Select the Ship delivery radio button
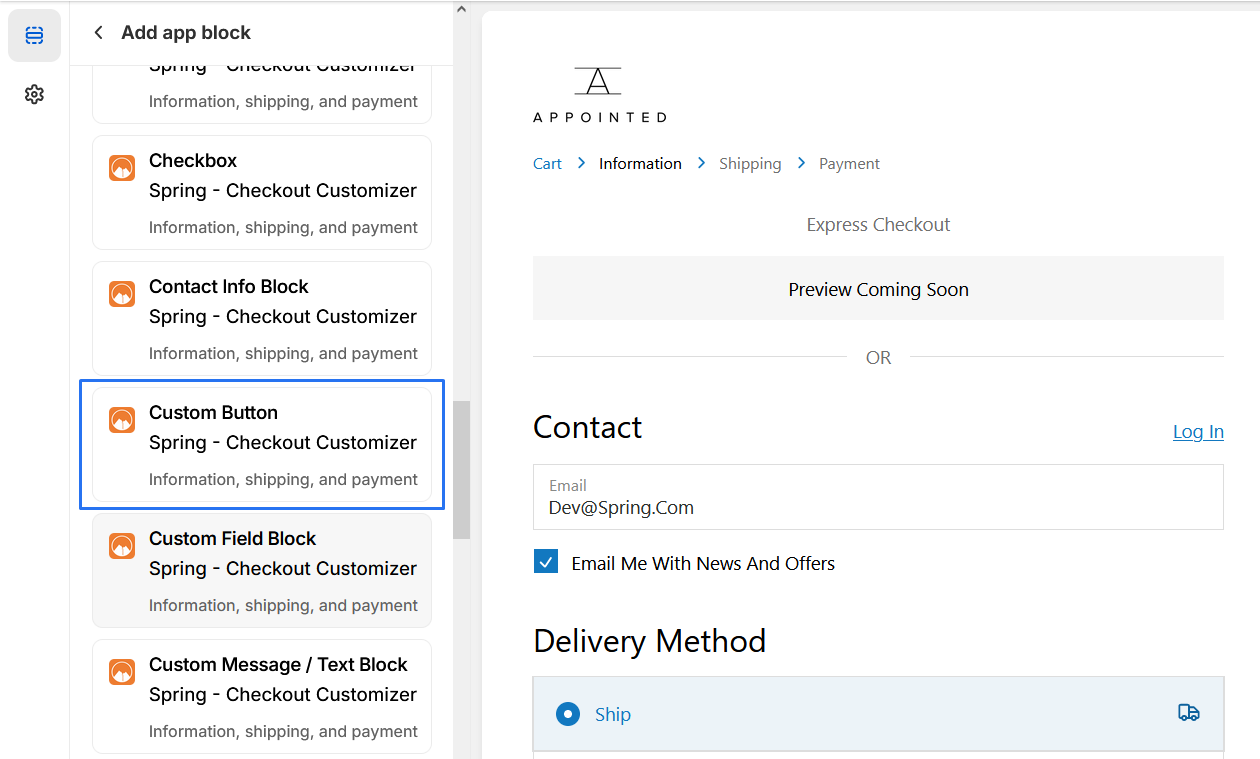Screen dimensions: 1260x759 click(x=568, y=714)
